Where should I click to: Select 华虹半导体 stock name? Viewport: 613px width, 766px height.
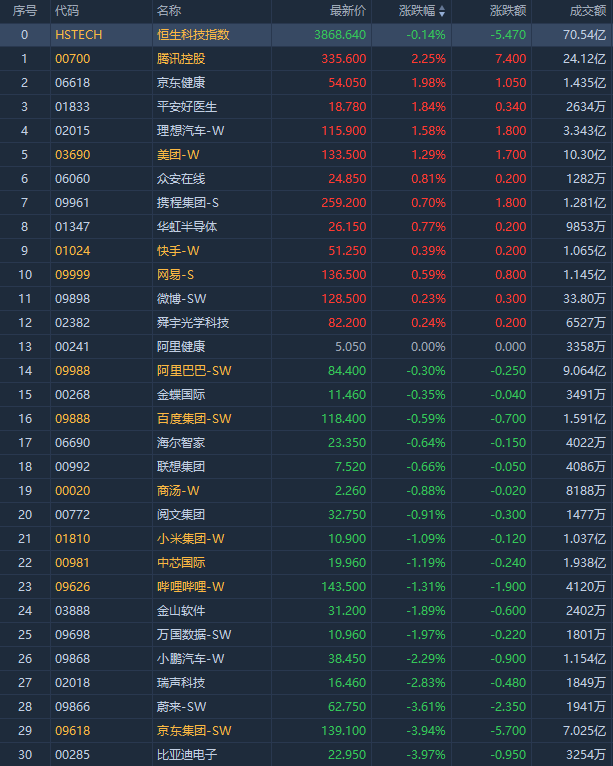[187, 226]
